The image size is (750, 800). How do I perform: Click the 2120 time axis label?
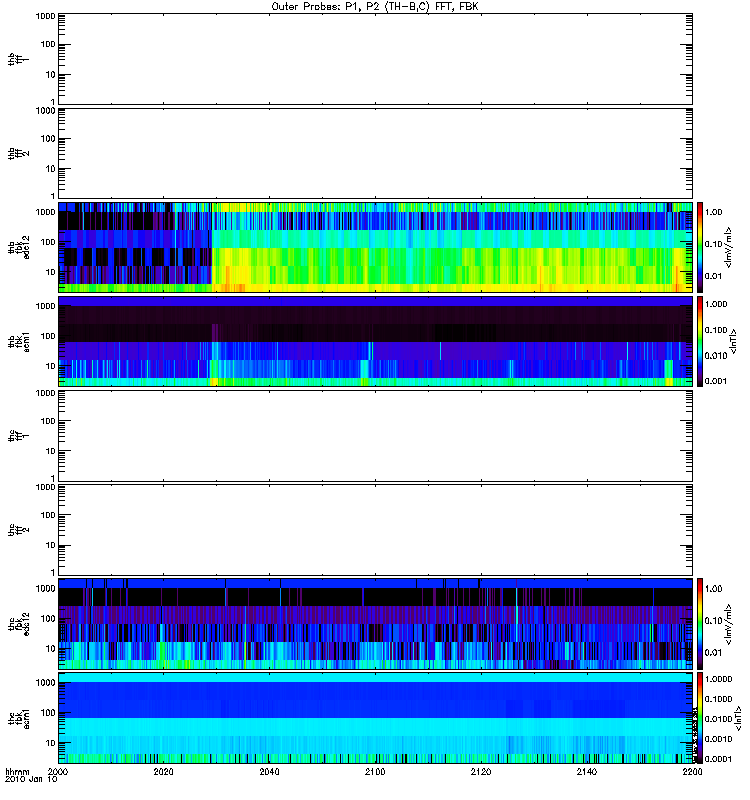(481, 772)
